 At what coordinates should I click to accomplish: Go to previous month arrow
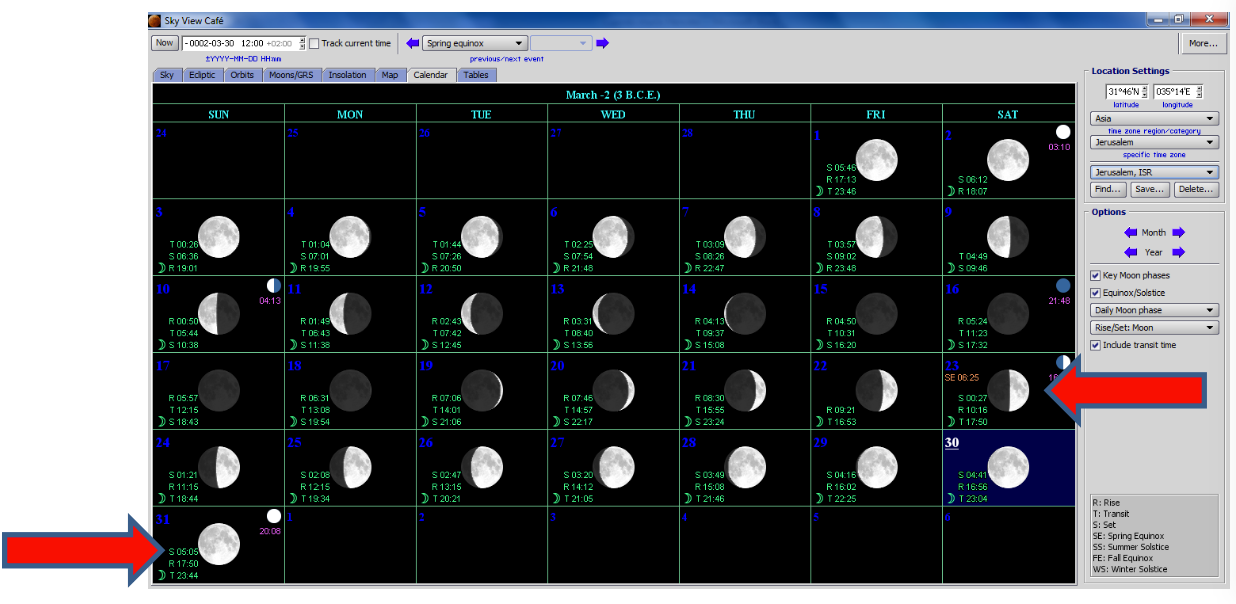click(1130, 232)
